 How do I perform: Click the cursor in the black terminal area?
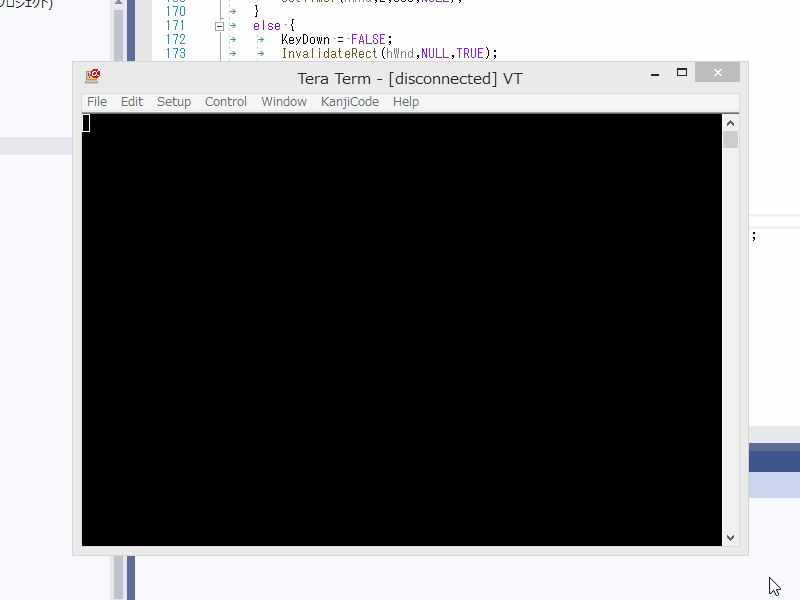87,123
